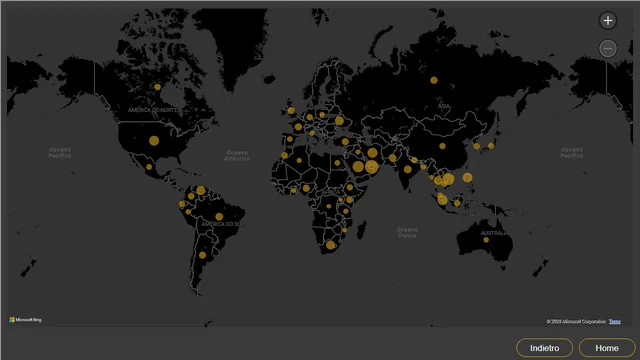This screenshot has height=360, width=640.
Task: Select the bubble over central China
Action: coord(442,146)
